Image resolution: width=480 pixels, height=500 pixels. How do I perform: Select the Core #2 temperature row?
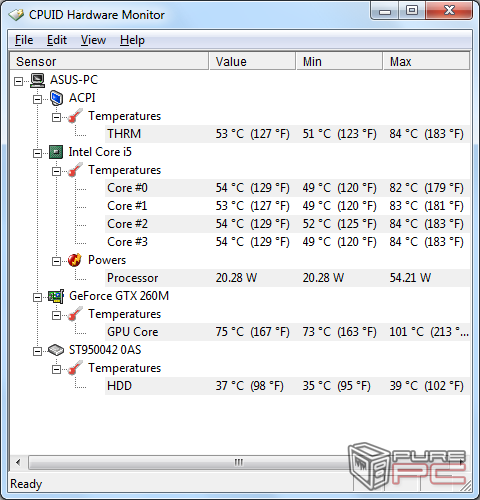click(x=287, y=224)
